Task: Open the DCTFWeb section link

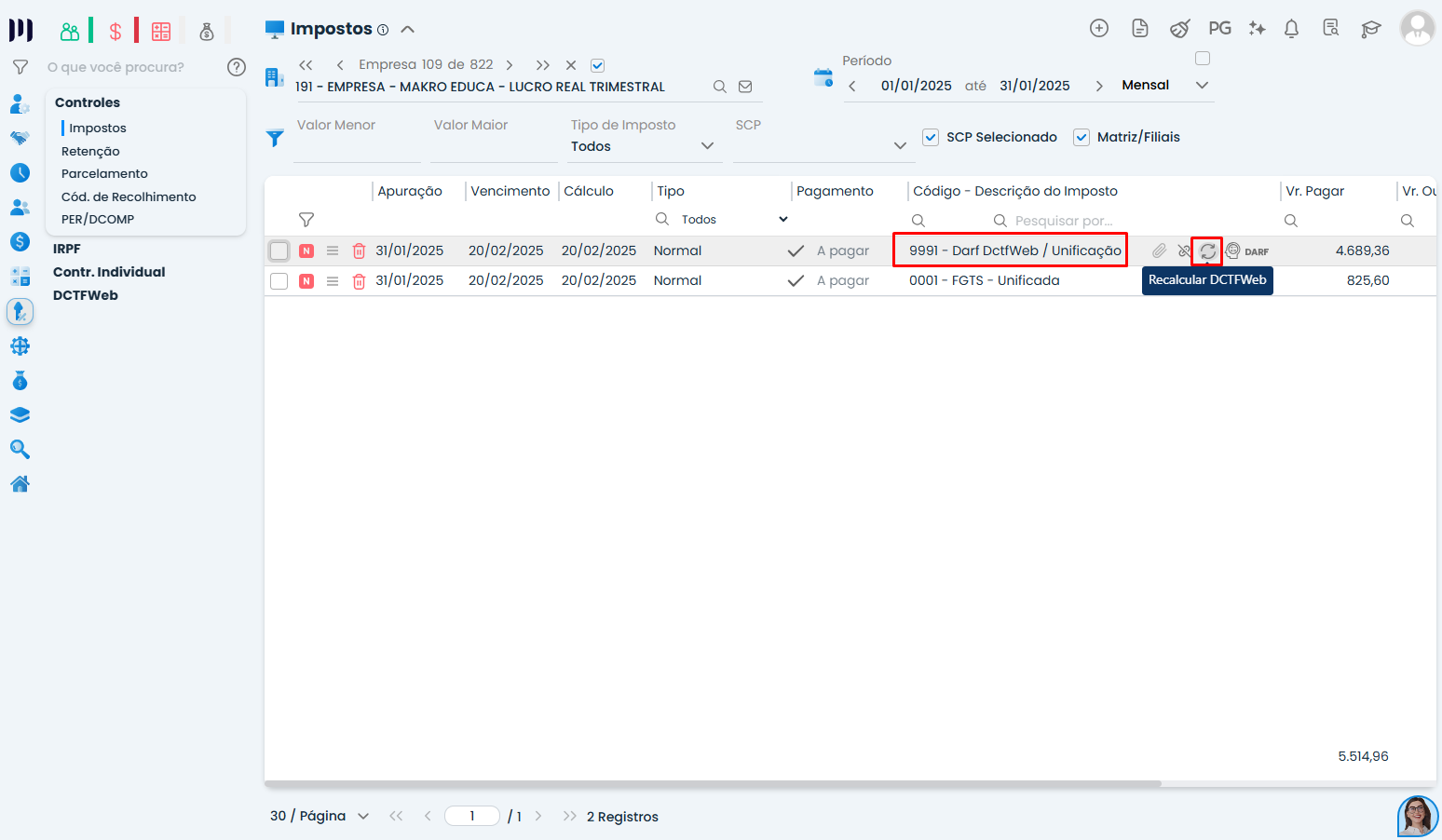Action: point(86,295)
